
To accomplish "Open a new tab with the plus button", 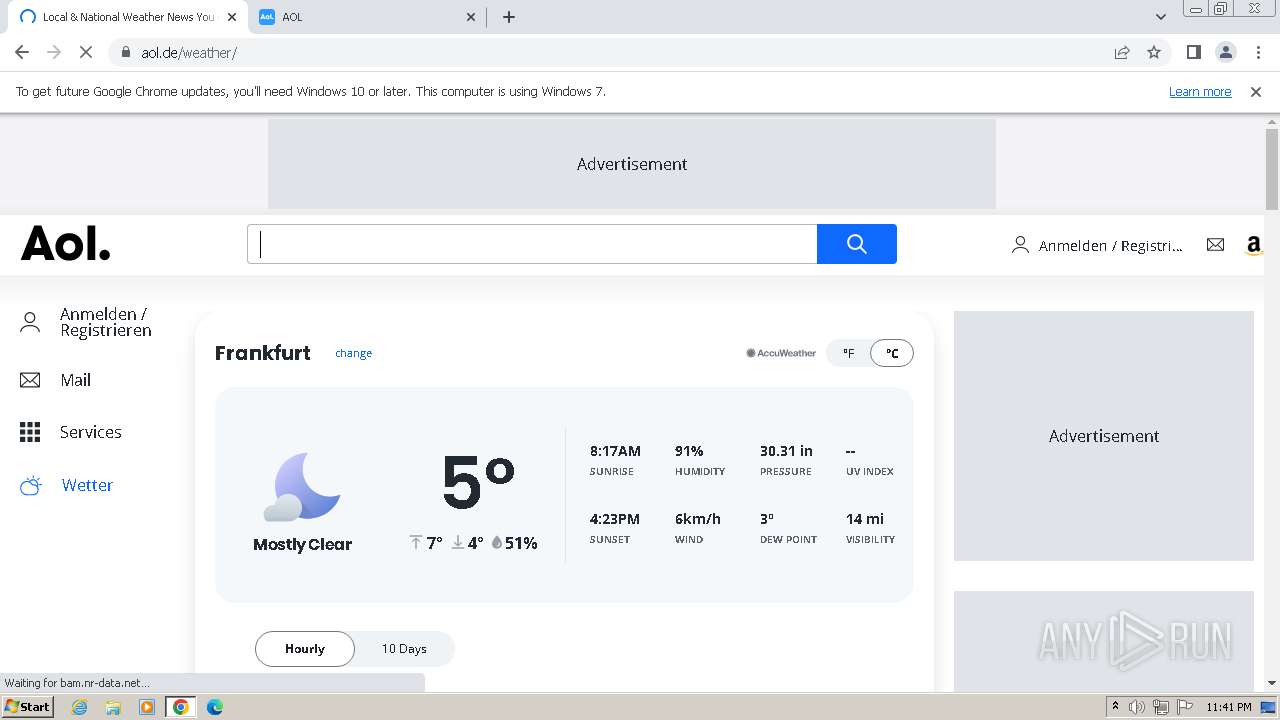I will click(509, 17).
